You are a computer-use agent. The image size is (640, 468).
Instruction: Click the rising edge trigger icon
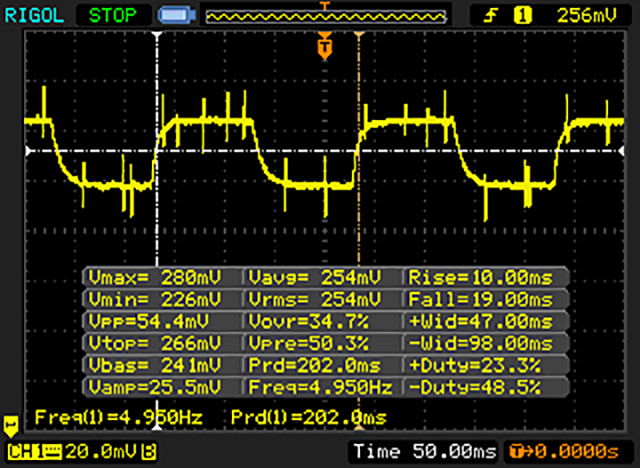pyautogui.click(x=491, y=16)
